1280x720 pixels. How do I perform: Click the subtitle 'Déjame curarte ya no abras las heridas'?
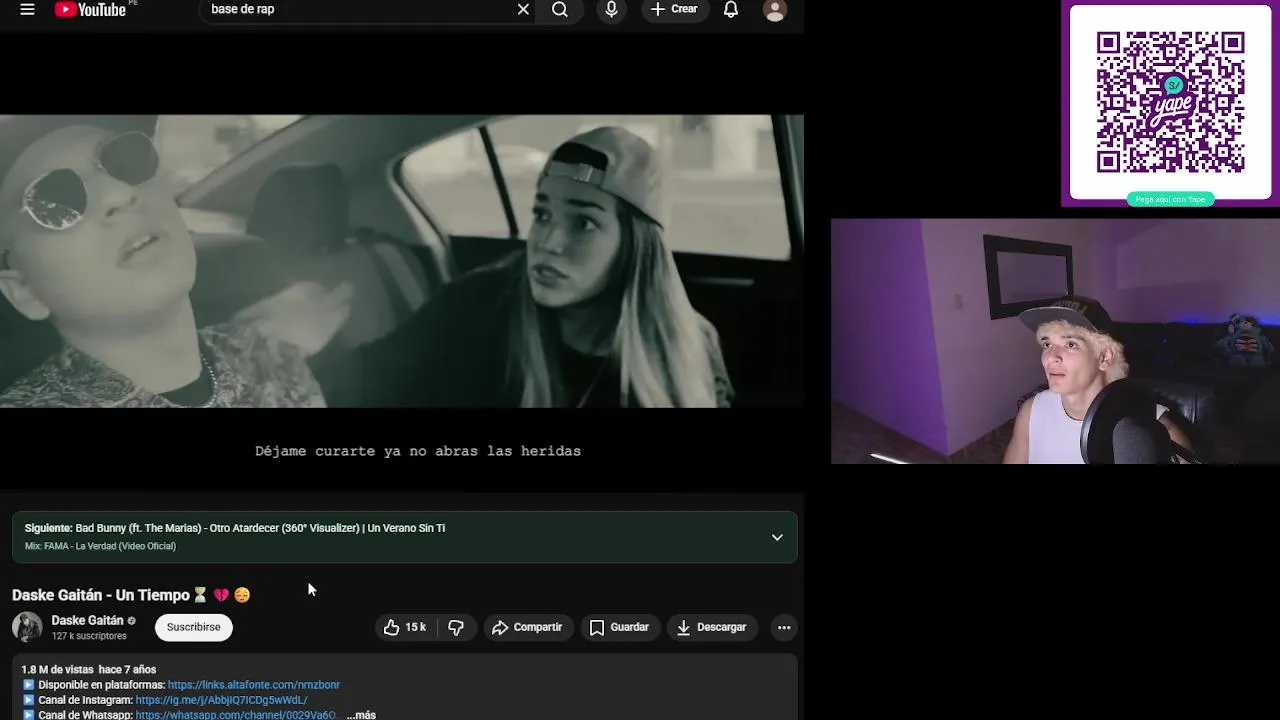(x=418, y=451)
